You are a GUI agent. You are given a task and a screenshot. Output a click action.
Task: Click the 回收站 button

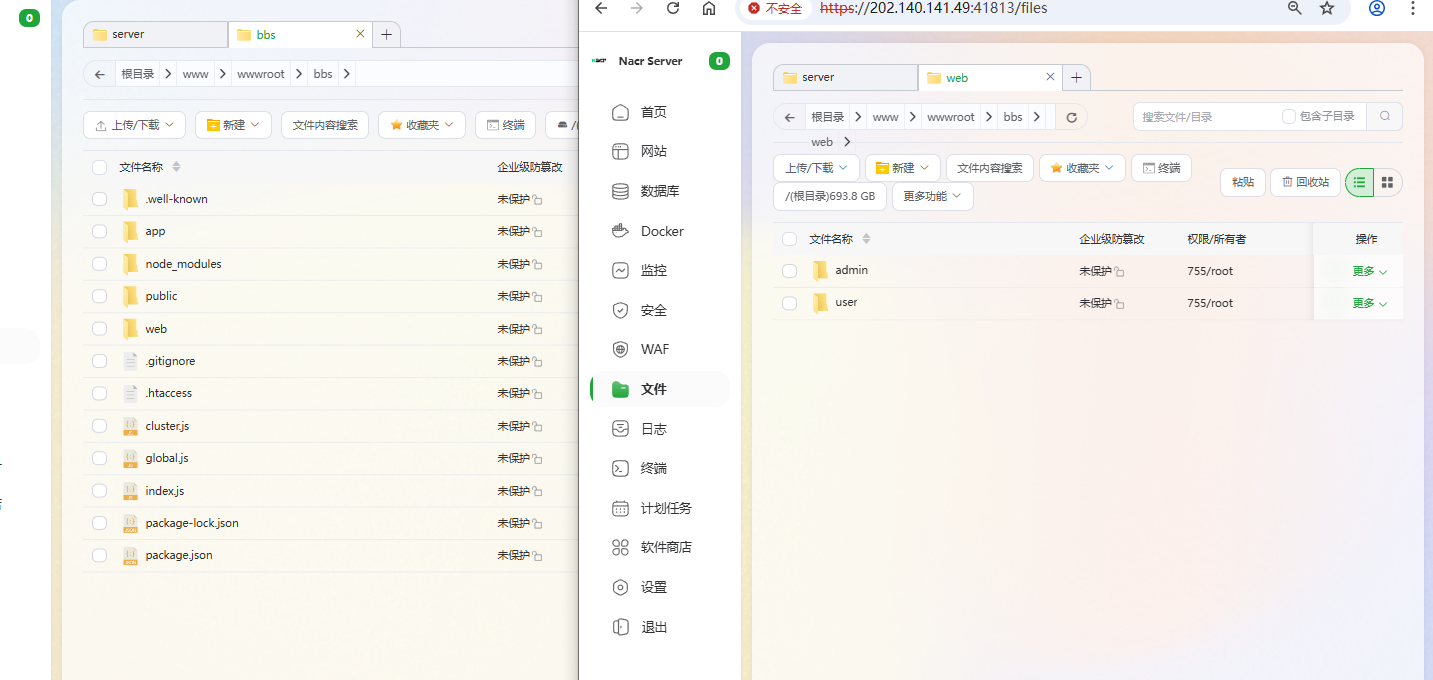(1305, 182)
